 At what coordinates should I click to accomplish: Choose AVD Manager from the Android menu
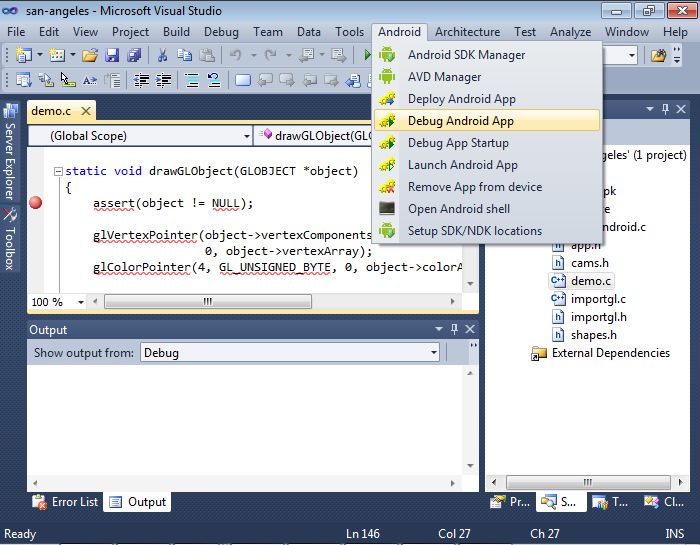(x=487, y=77)
